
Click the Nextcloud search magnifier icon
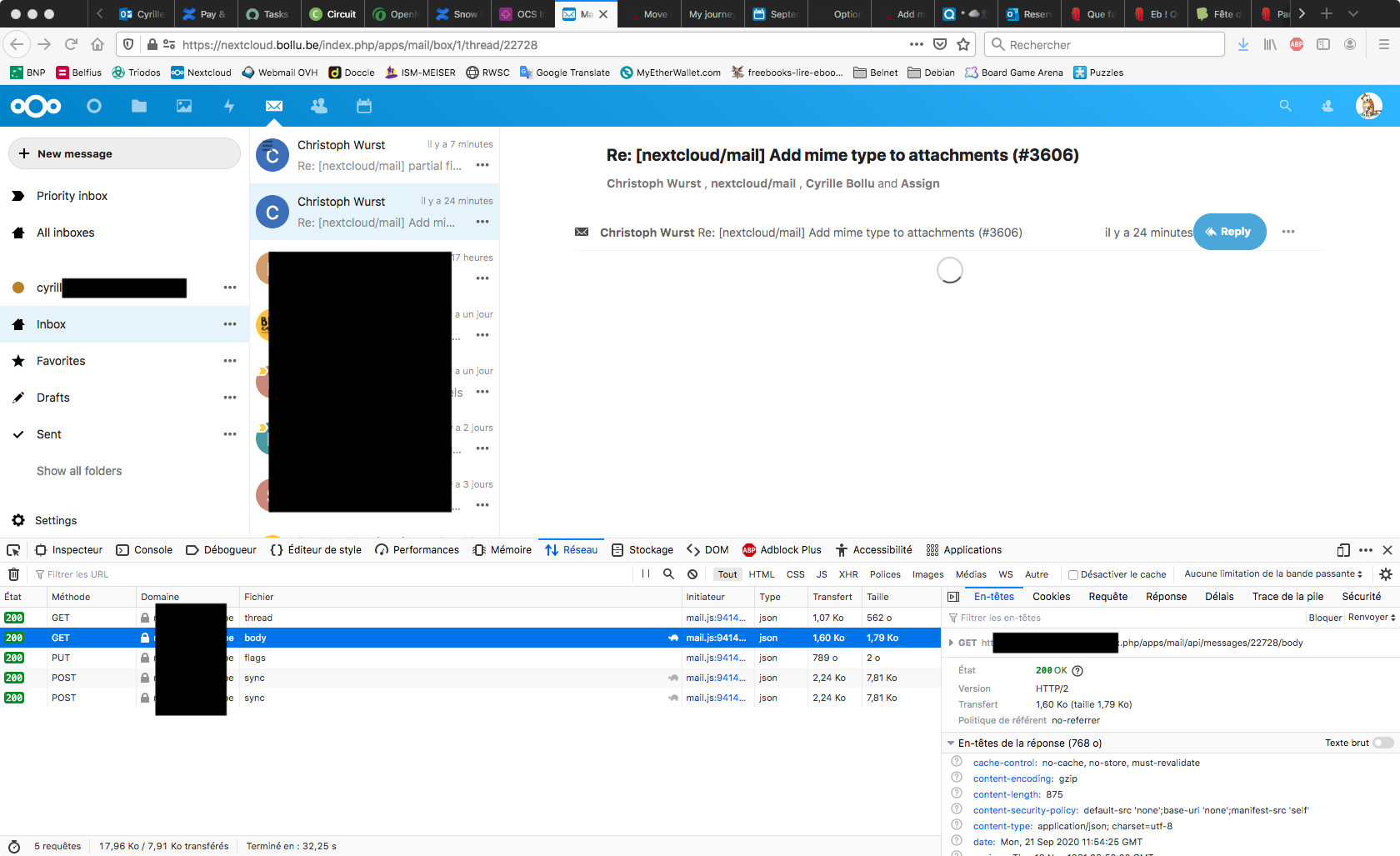1286,106
